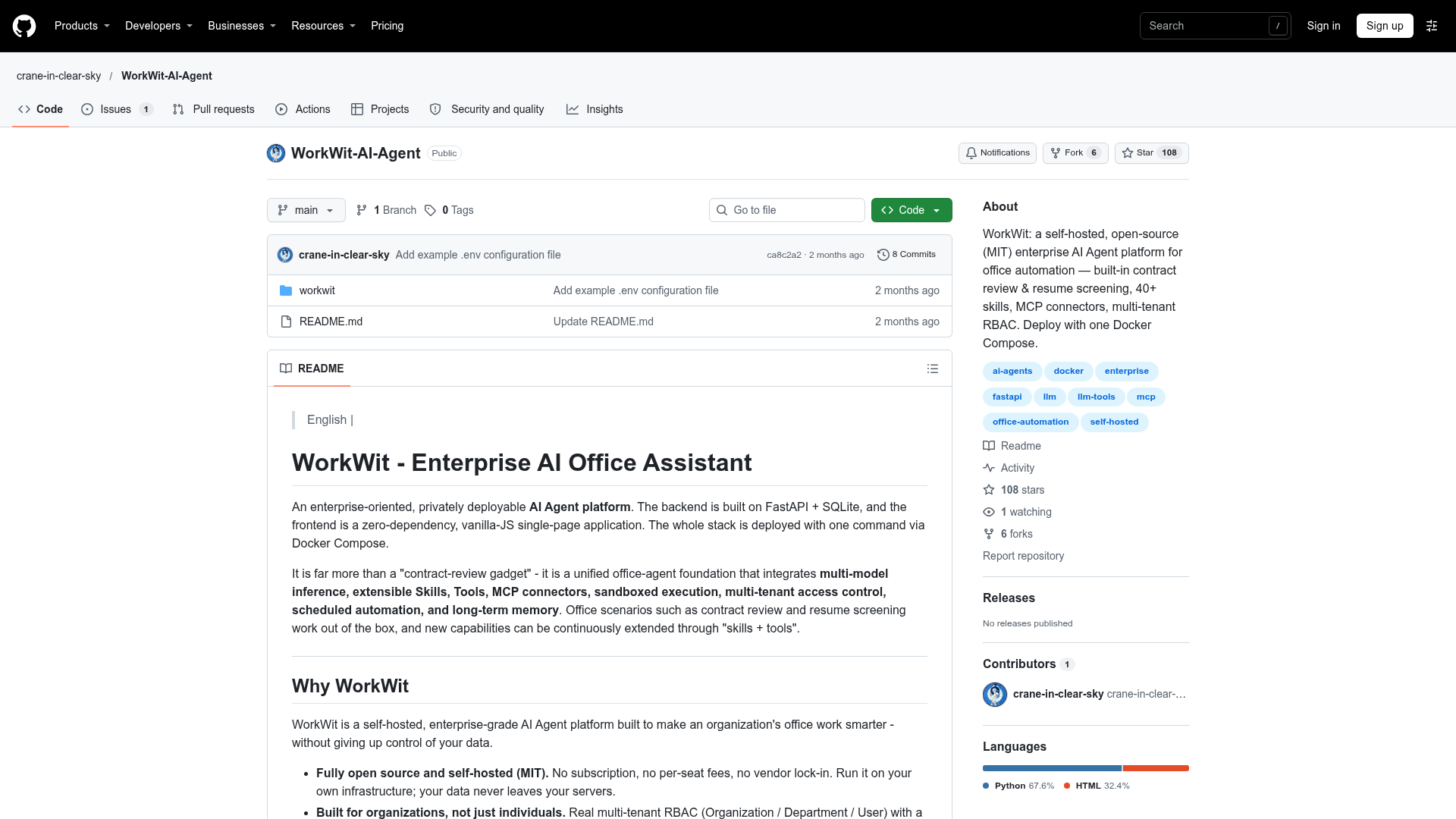The width and height of the screenshot is (1456, 819).
Task: Open the green Code dropdown button
Action: pyautogui.click(x=912, y=210)
